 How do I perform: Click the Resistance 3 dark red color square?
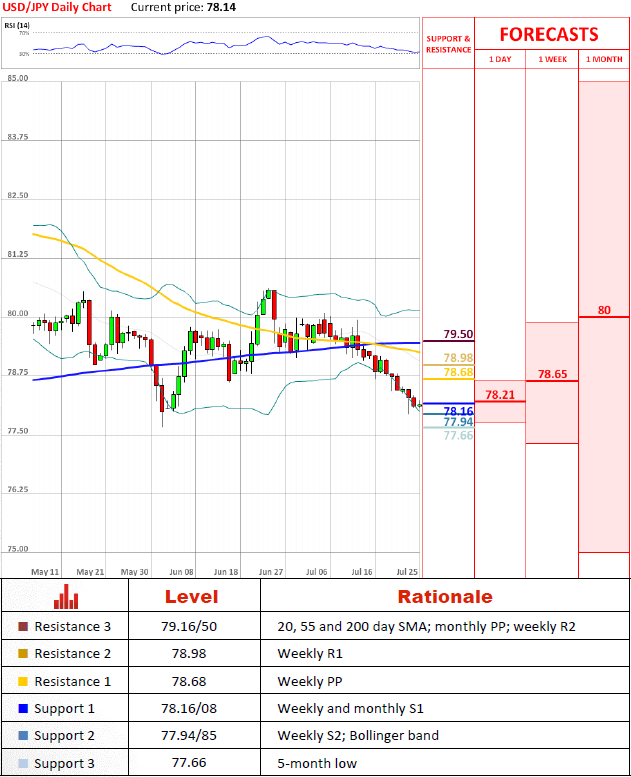pos(23,627)
